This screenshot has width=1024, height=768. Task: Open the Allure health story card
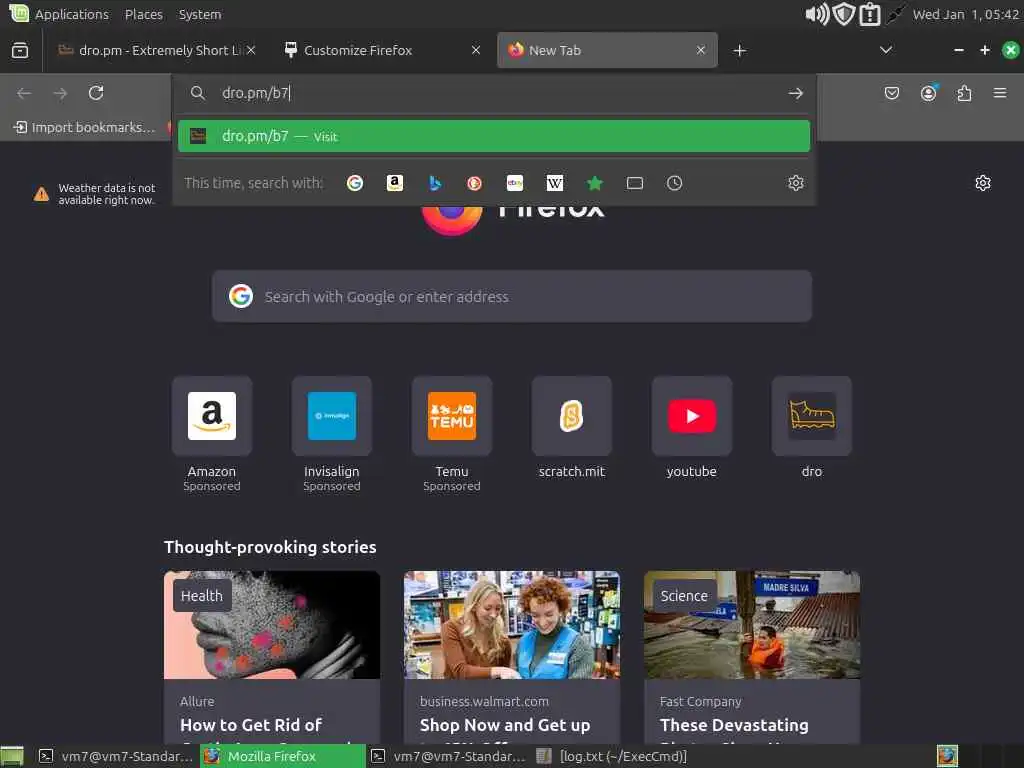[x=272, y=657]
